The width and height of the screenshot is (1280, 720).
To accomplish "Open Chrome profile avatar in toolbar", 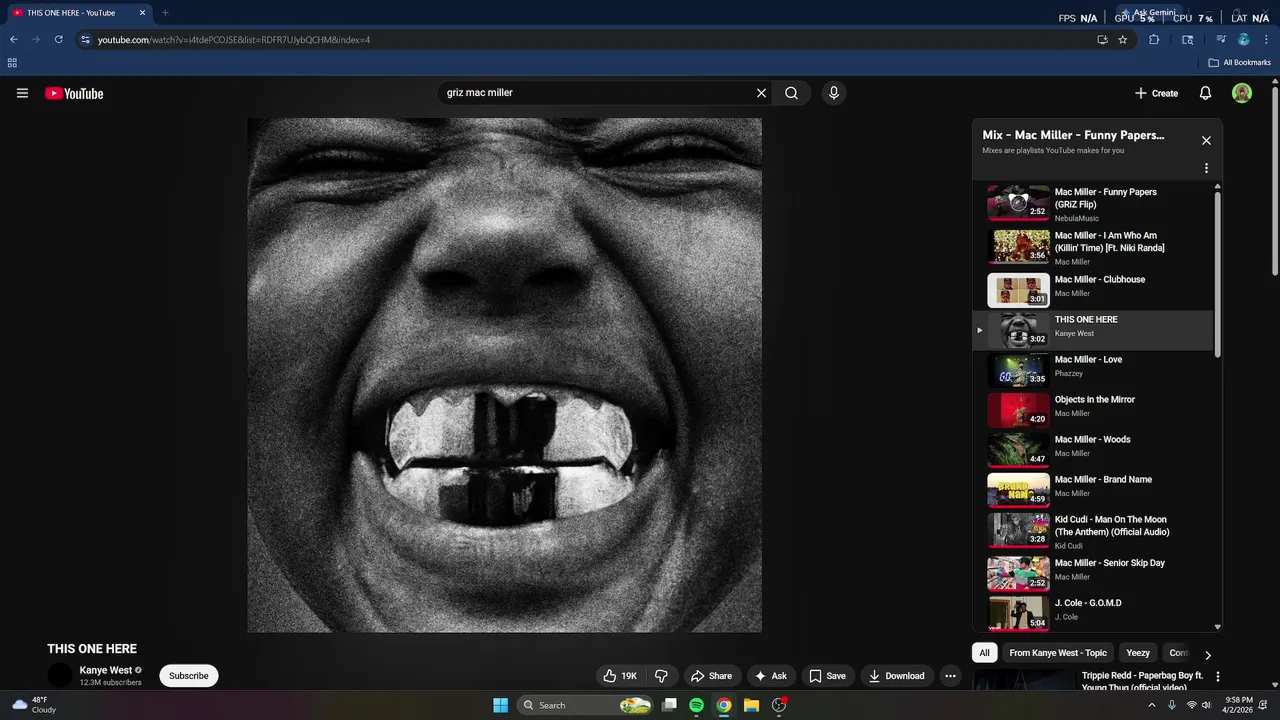I will [1244, 40].
